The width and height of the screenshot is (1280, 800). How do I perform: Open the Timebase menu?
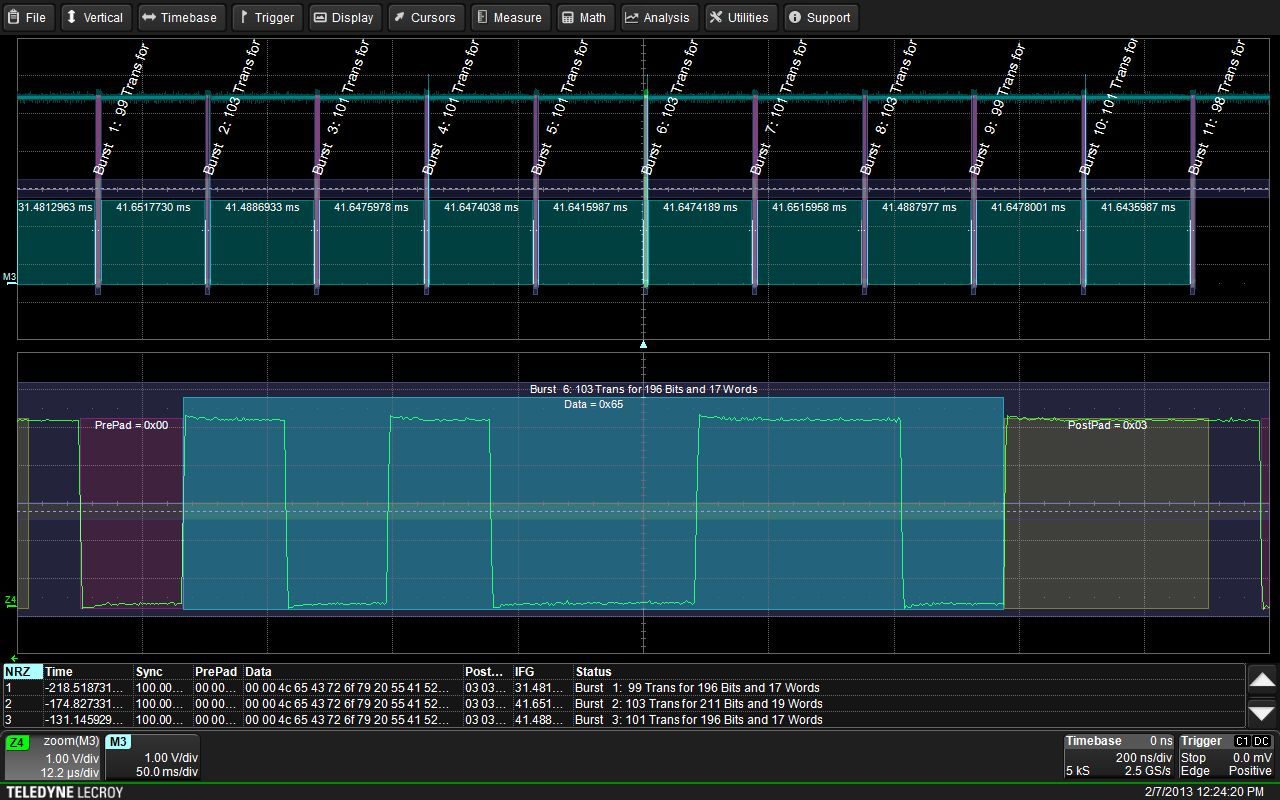pos(181,17)
